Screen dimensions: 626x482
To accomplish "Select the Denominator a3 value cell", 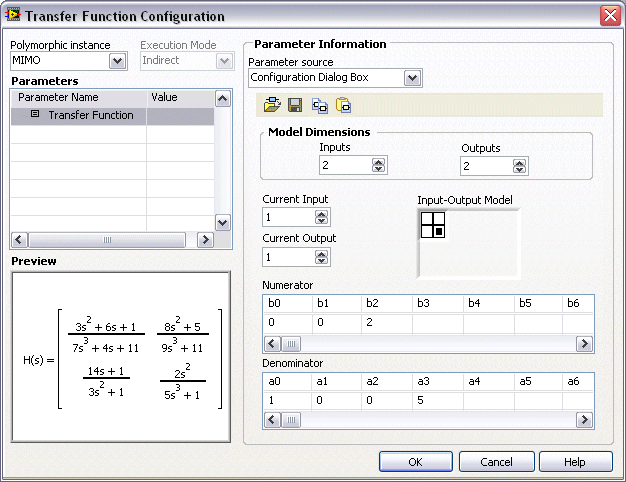I will pos(436,400).
